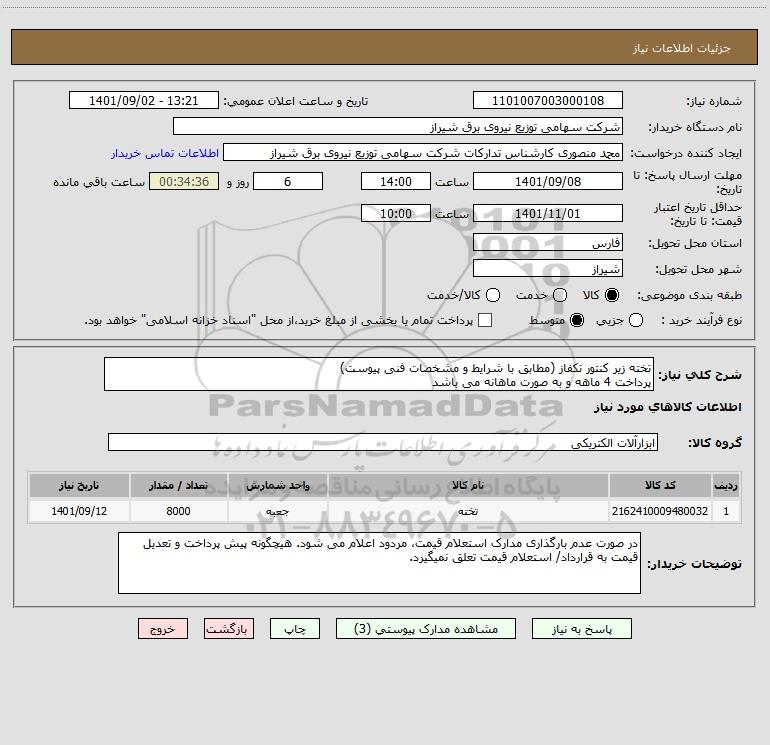
Task: Click the تعداد / مقدار column header
Action: point(178,485)
